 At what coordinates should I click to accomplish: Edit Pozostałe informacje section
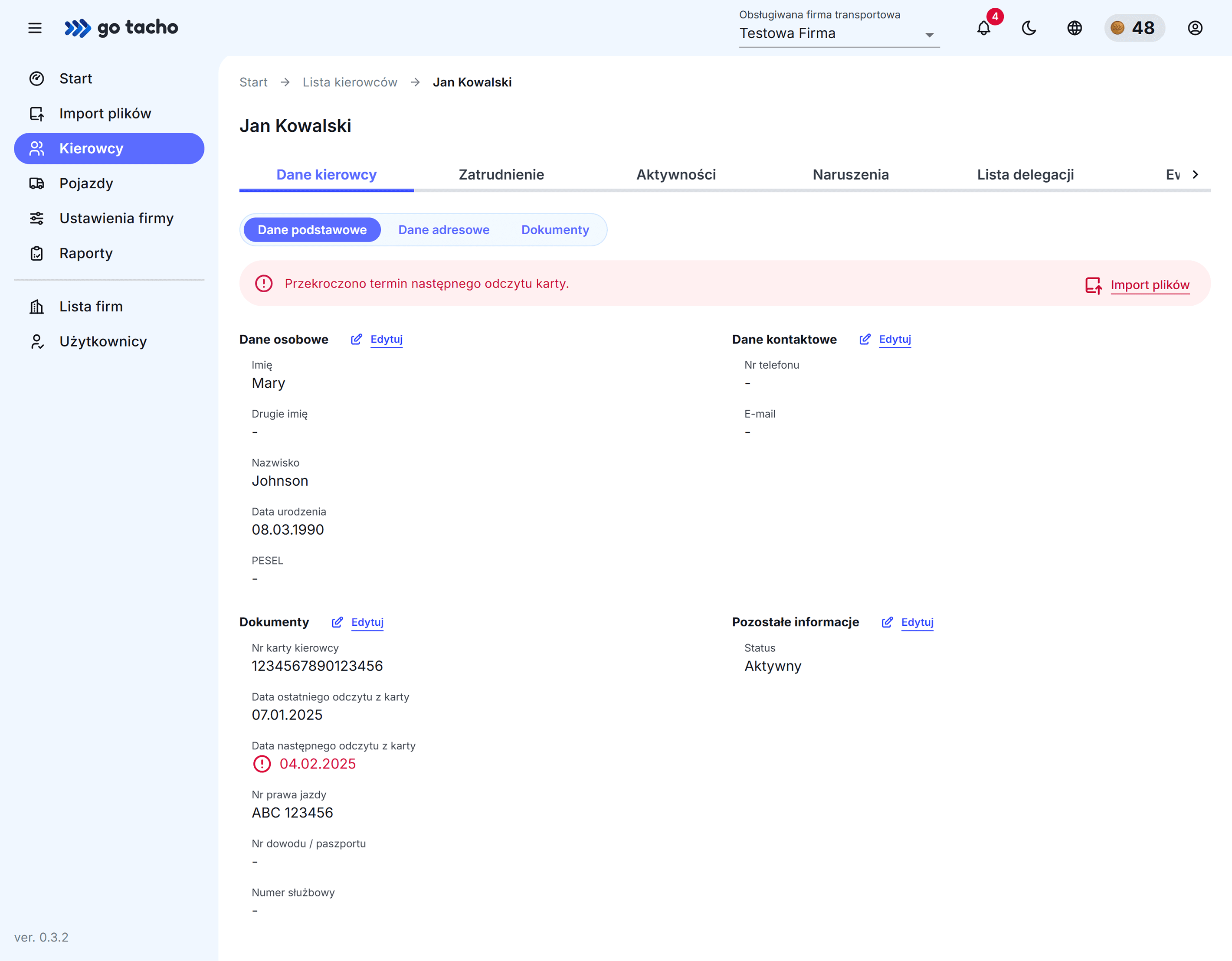pos(917,622)
